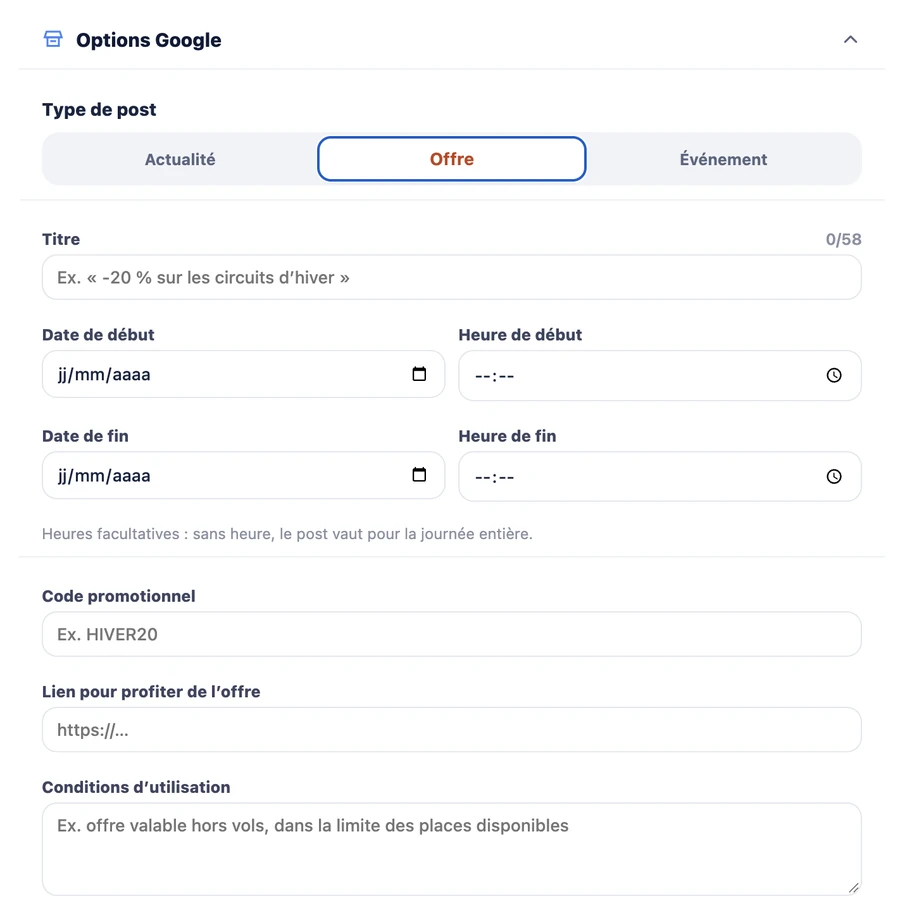900x915 pixels.
Task: Focus the Titre input field
Action: (452, 277)
